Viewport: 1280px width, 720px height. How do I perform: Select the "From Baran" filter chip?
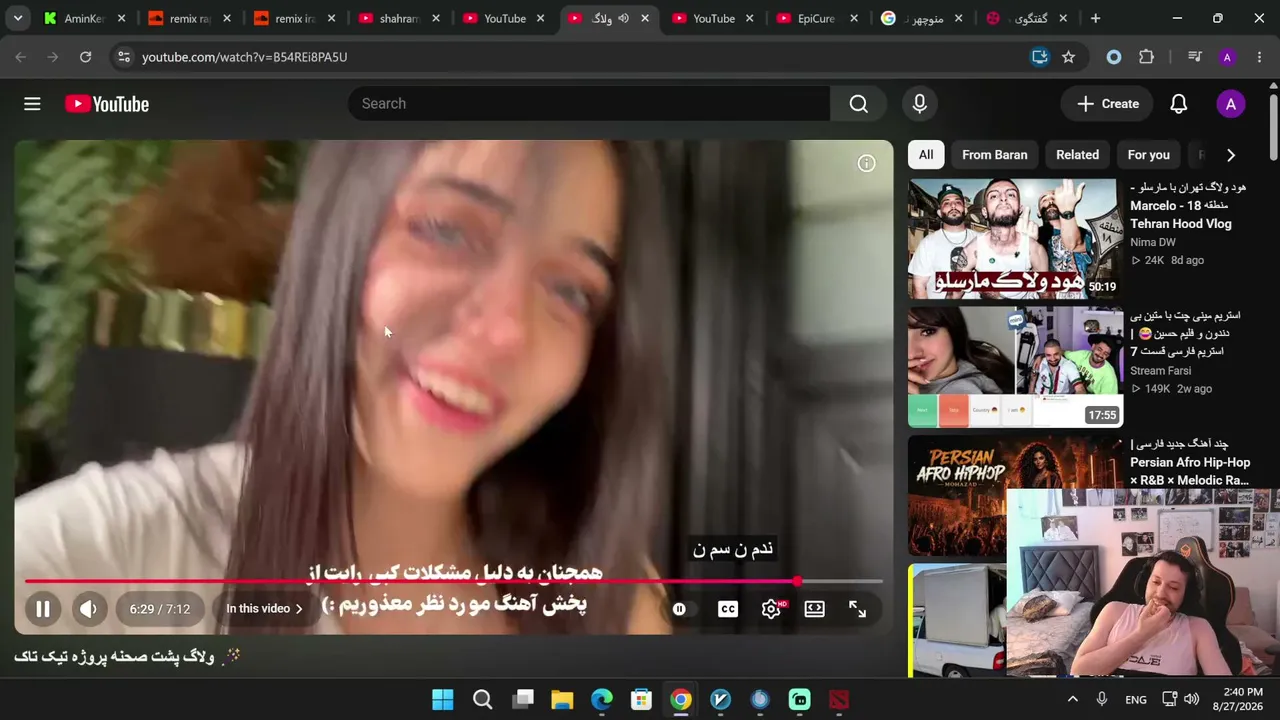pyautogui.click(x=995, y=155)
